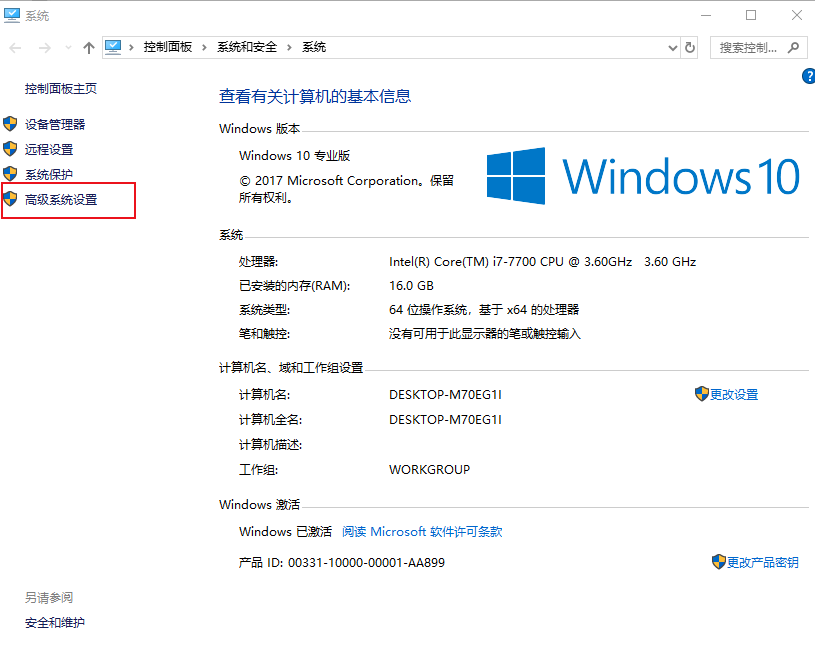
Task: Click the product ID 00331-10000-00001-AA899
Action: (x=366, y=563)
